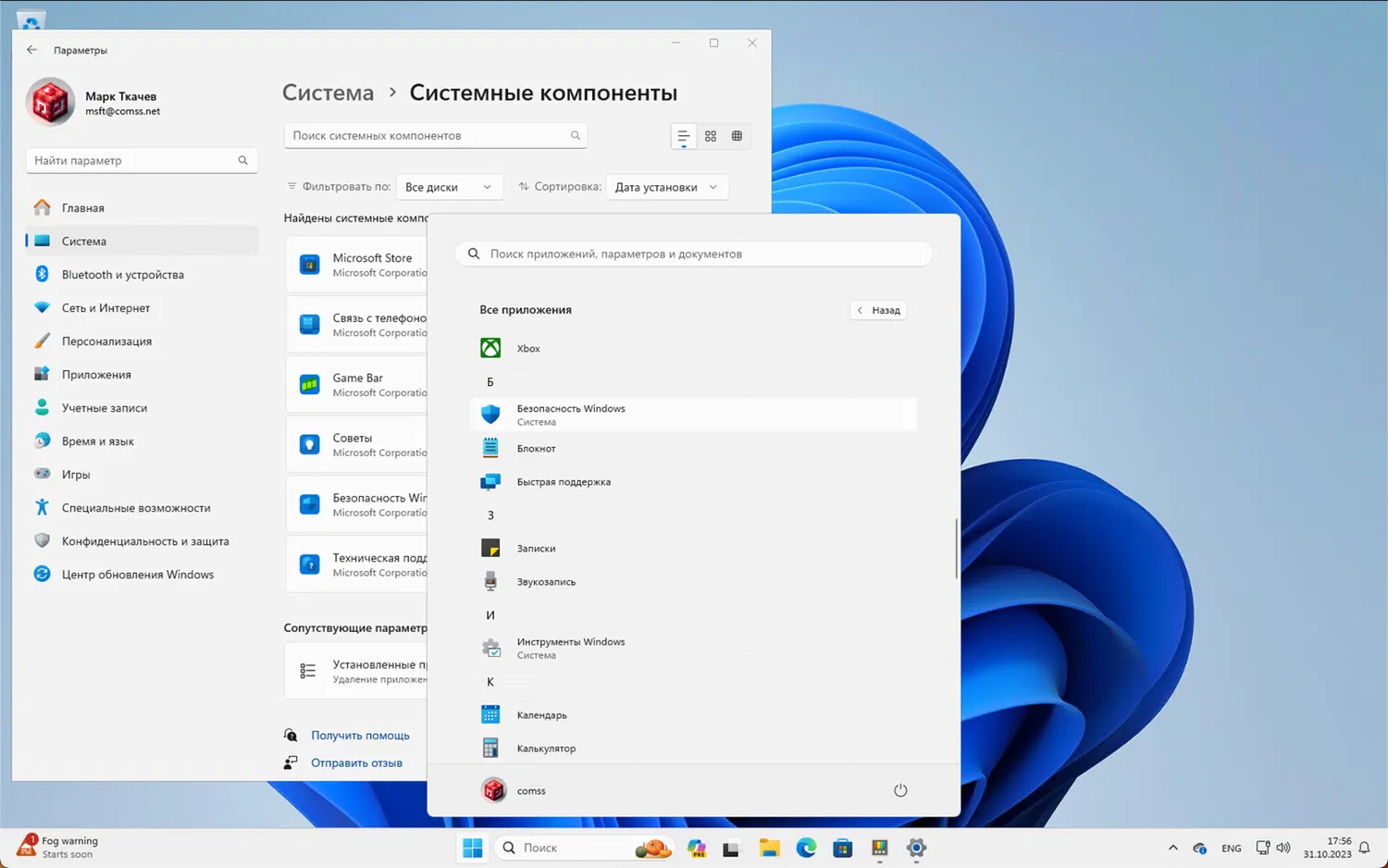The image size is (1388, 868).
Task: Jump to letter З app index
Action: pyautogui.click(x=490, y=515)
